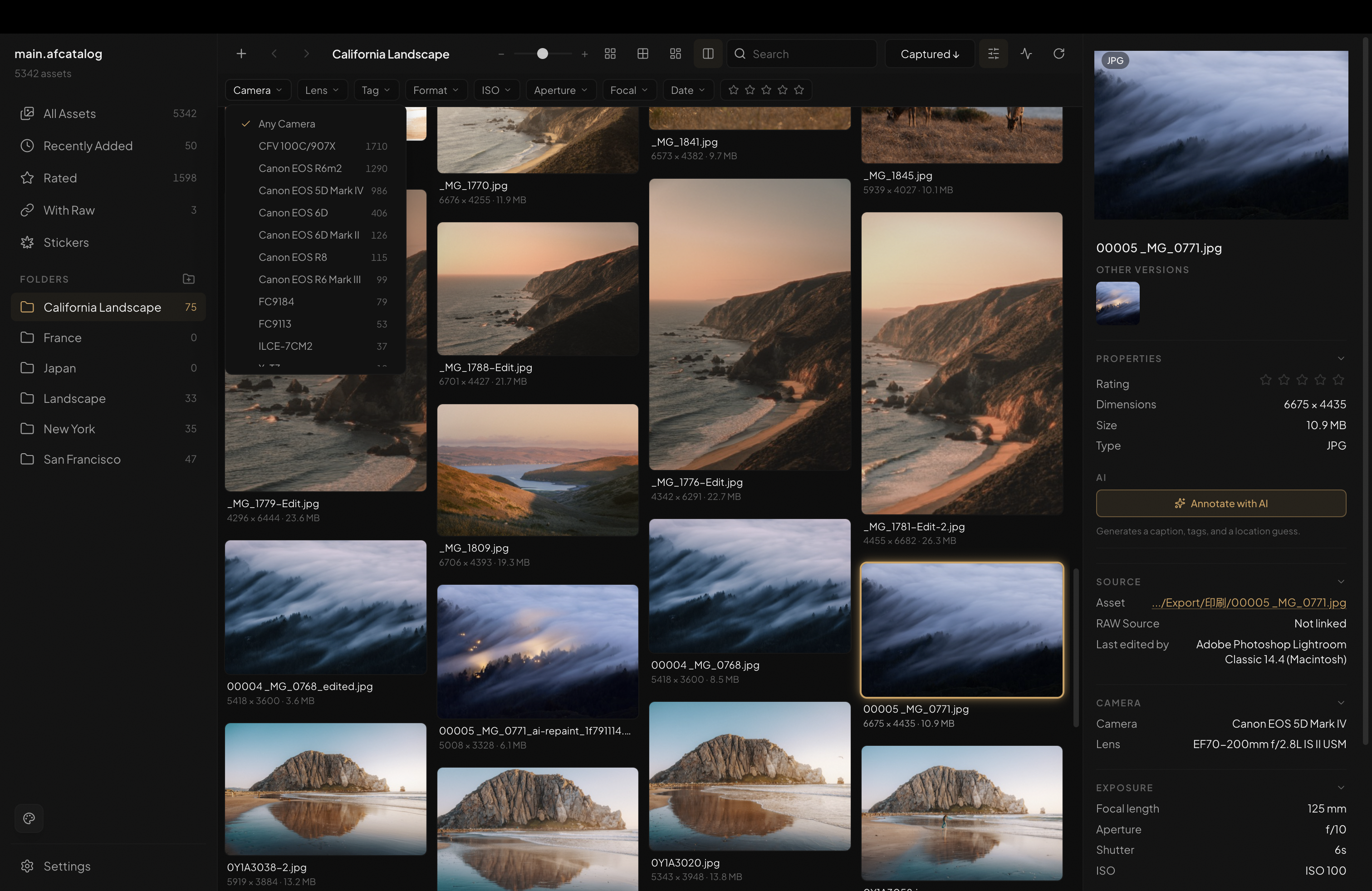
Task: Filter by ILCE-7CM2 camera
Action: tap(315, 346)
